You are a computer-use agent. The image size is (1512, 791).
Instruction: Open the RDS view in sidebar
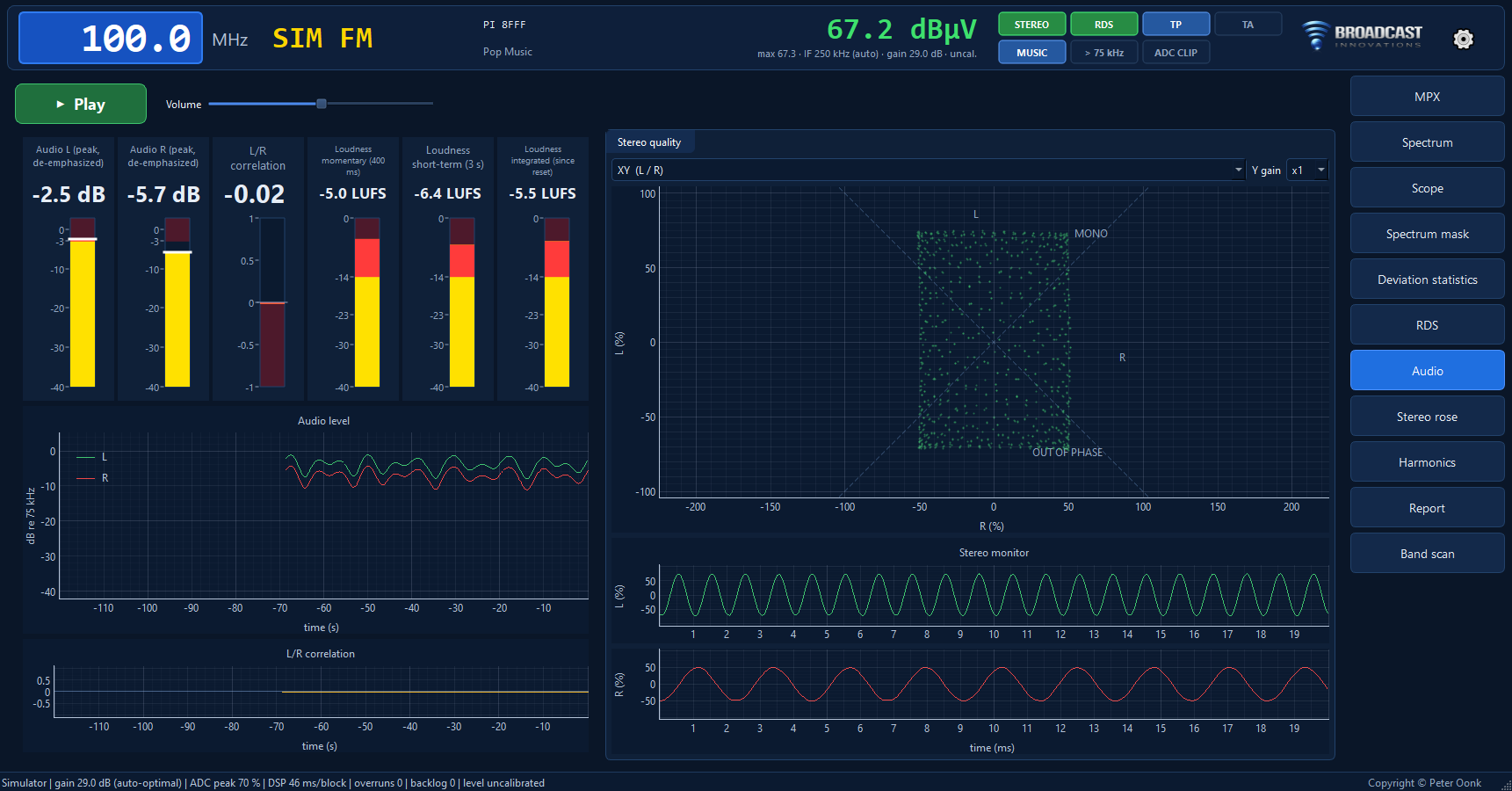click(1427, 325)
